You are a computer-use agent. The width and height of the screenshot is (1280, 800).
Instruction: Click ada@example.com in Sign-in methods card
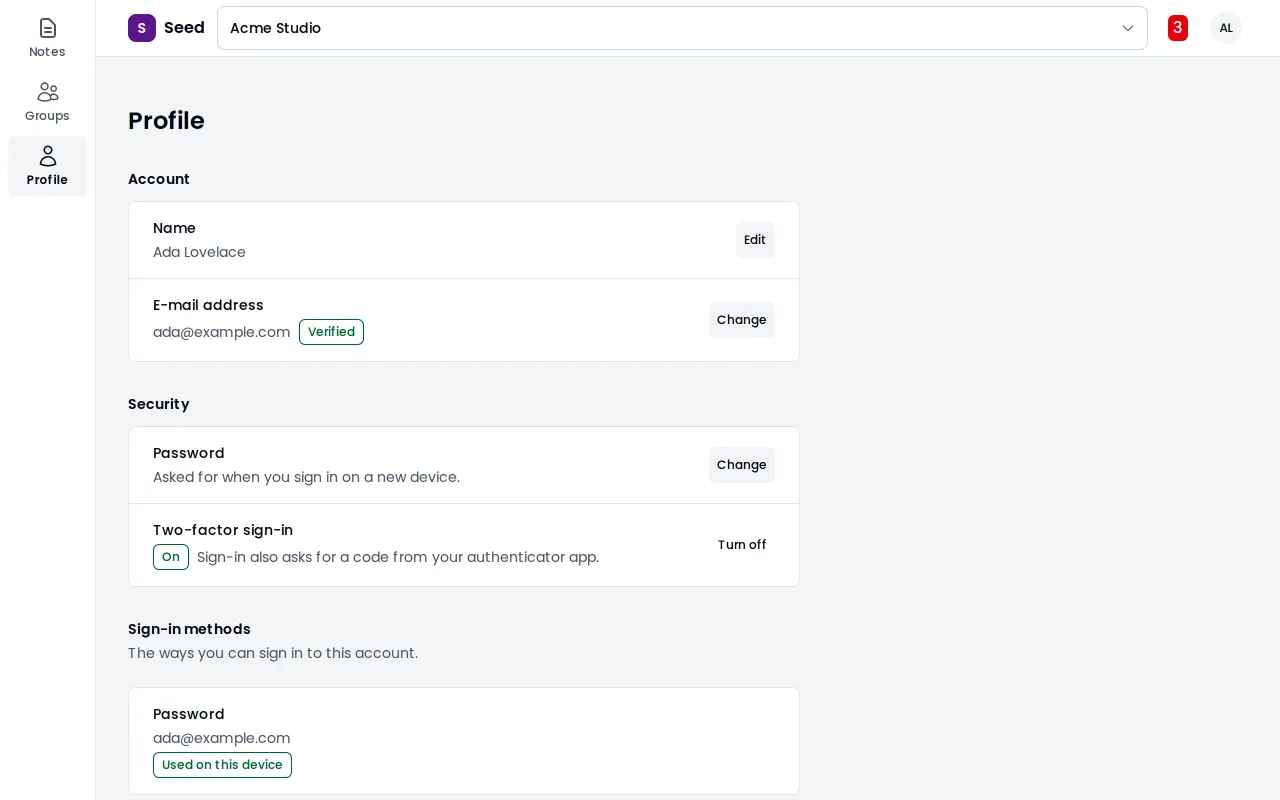221,738
